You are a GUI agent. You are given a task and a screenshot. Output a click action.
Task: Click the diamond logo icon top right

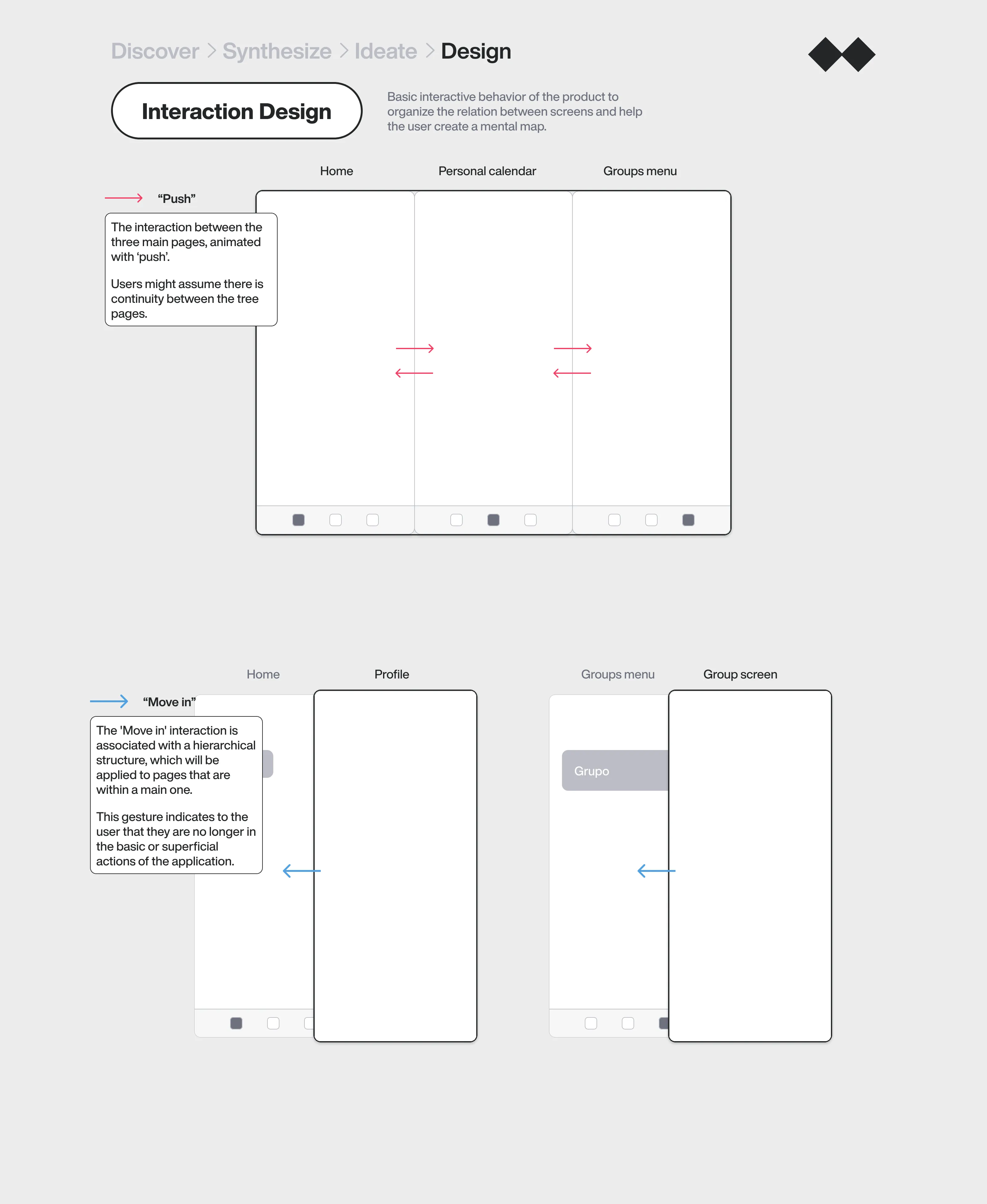click(840, 55)
